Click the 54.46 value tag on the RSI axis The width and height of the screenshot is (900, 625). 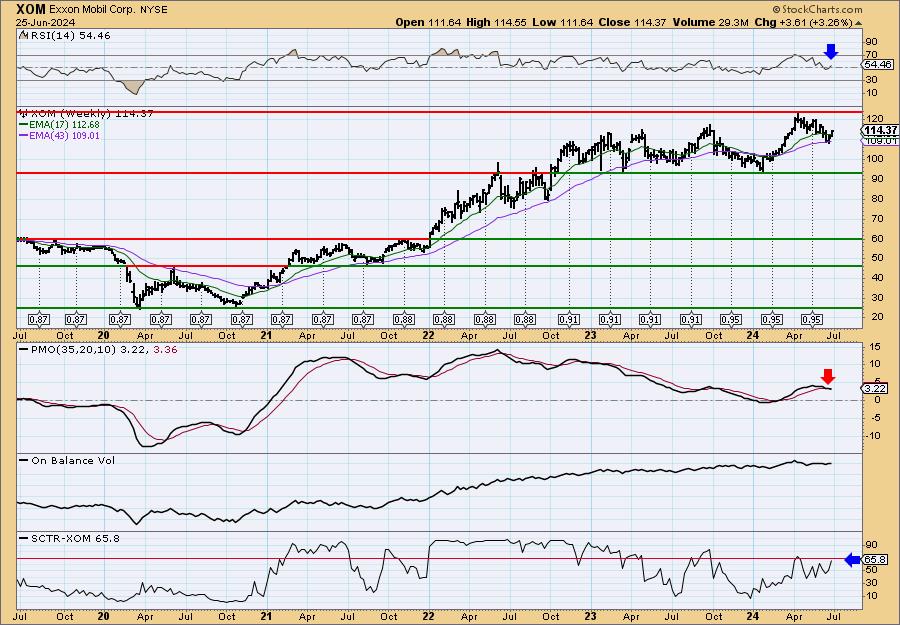tap(878, 65)
